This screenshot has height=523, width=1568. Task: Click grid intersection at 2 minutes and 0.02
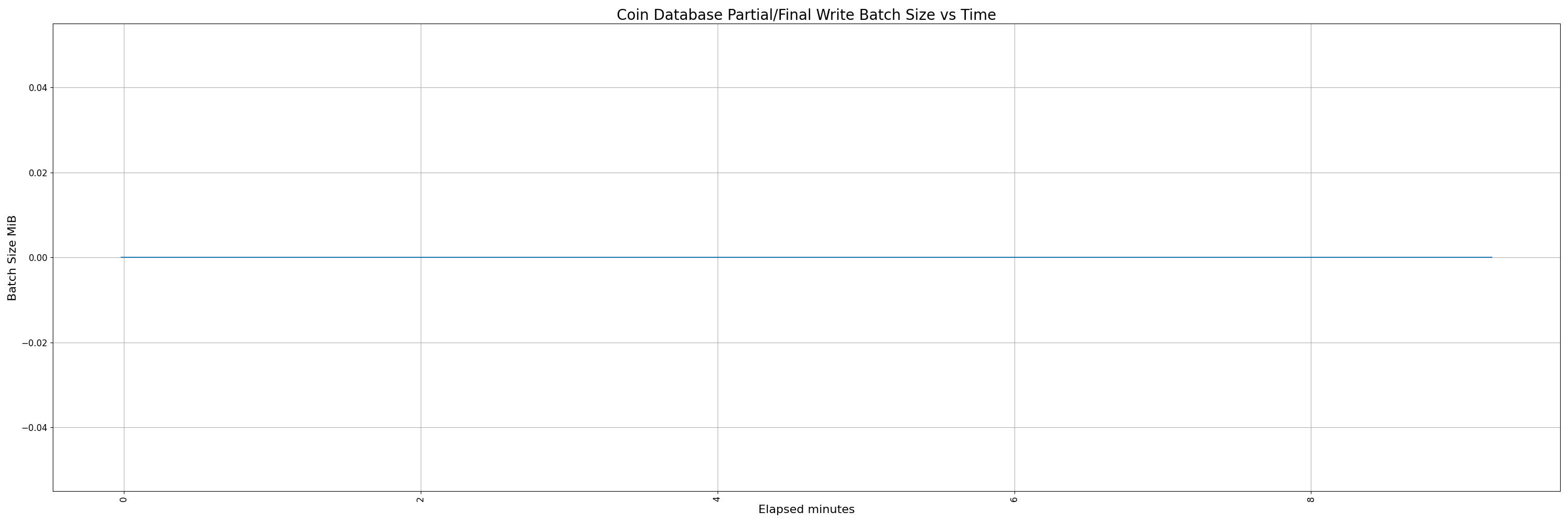click(421, 173)
